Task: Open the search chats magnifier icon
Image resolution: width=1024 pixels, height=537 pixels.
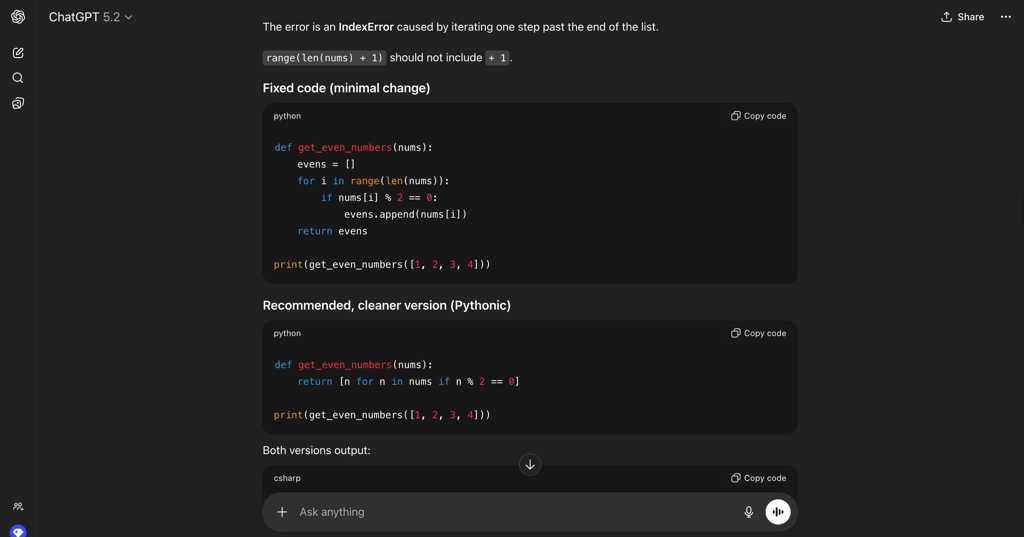Action: click(x=18, y=78)
